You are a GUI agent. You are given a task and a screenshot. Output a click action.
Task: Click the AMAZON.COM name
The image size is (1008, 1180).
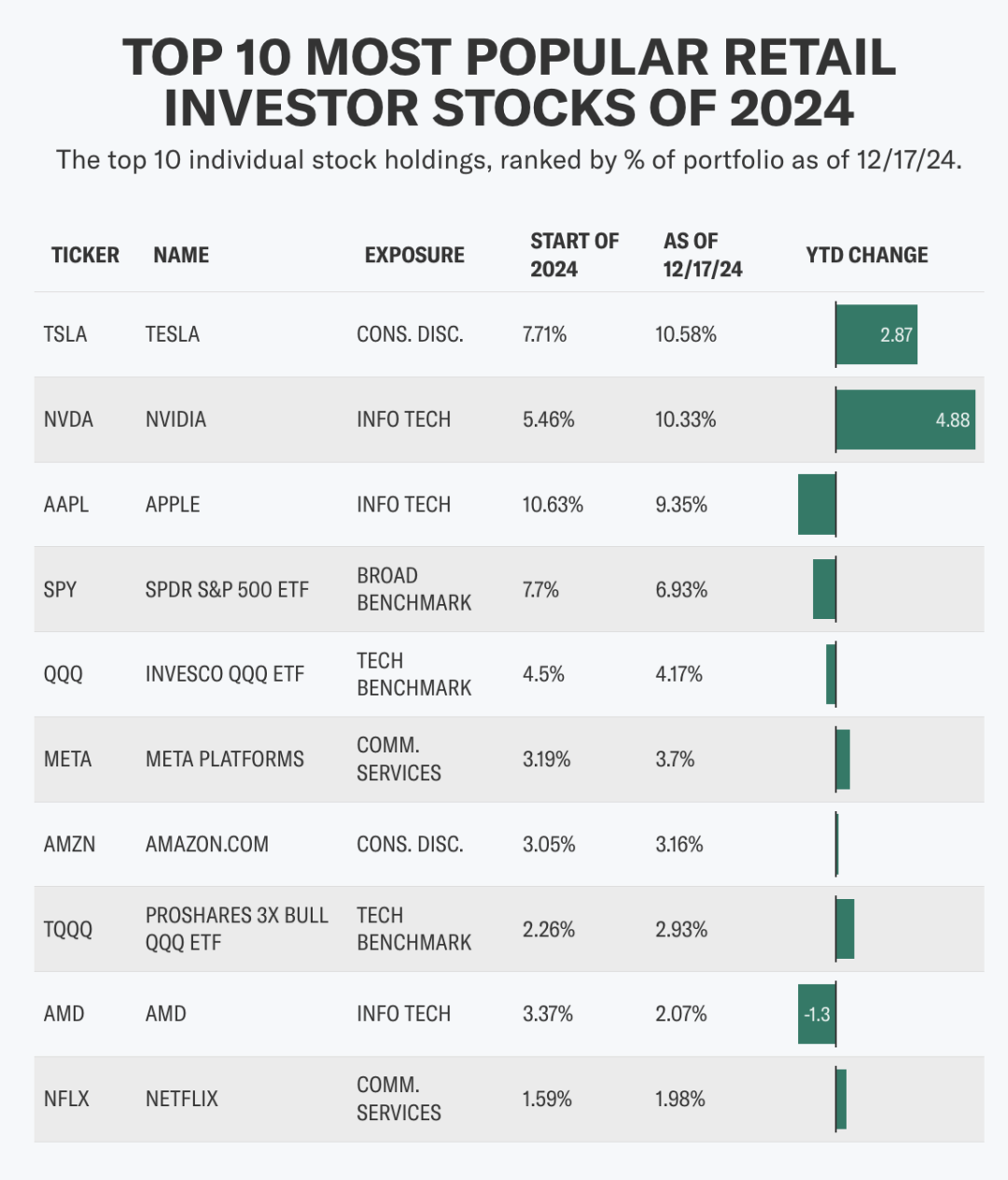207,844
